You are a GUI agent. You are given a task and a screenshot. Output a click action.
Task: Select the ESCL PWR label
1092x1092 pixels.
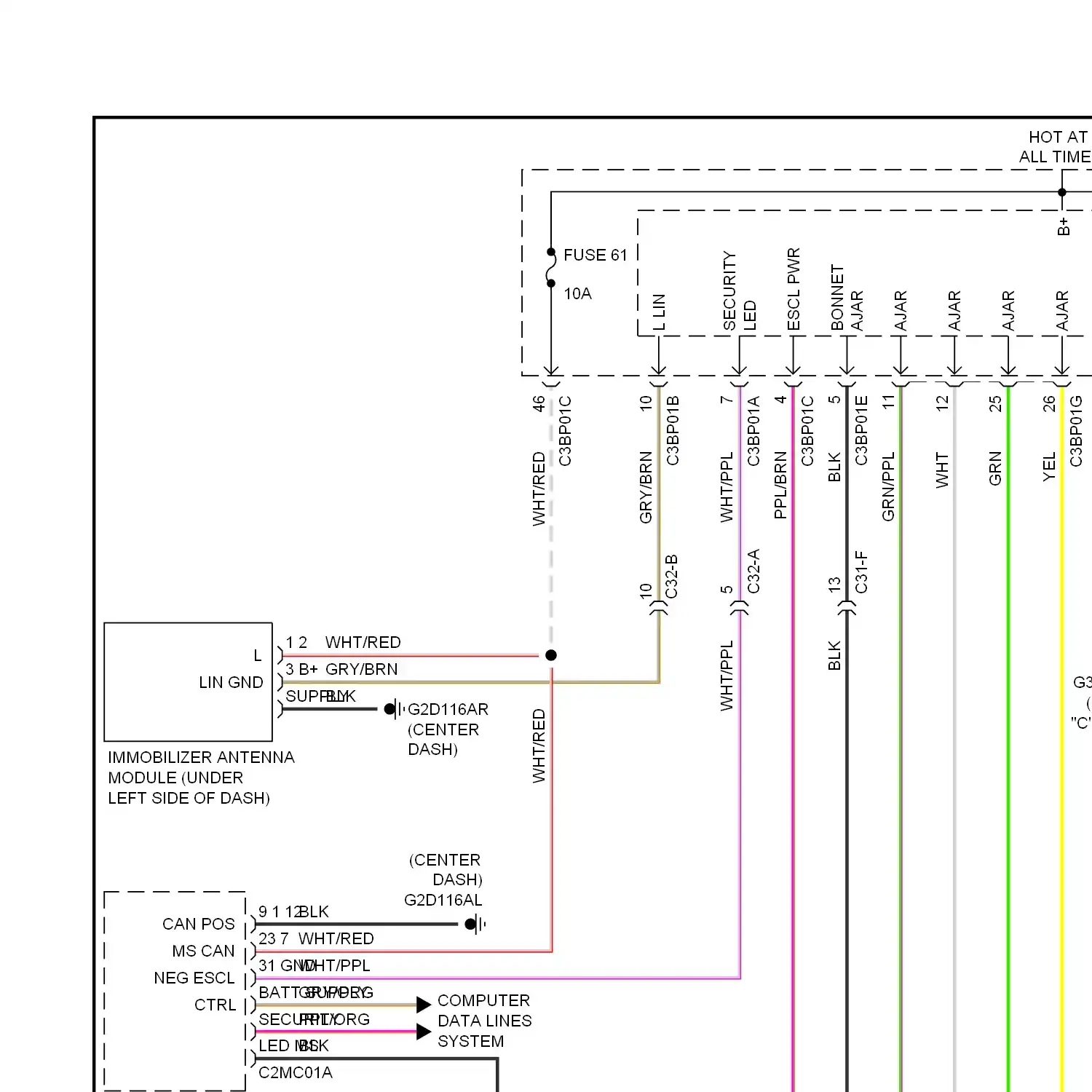click(x=794, y=289)
